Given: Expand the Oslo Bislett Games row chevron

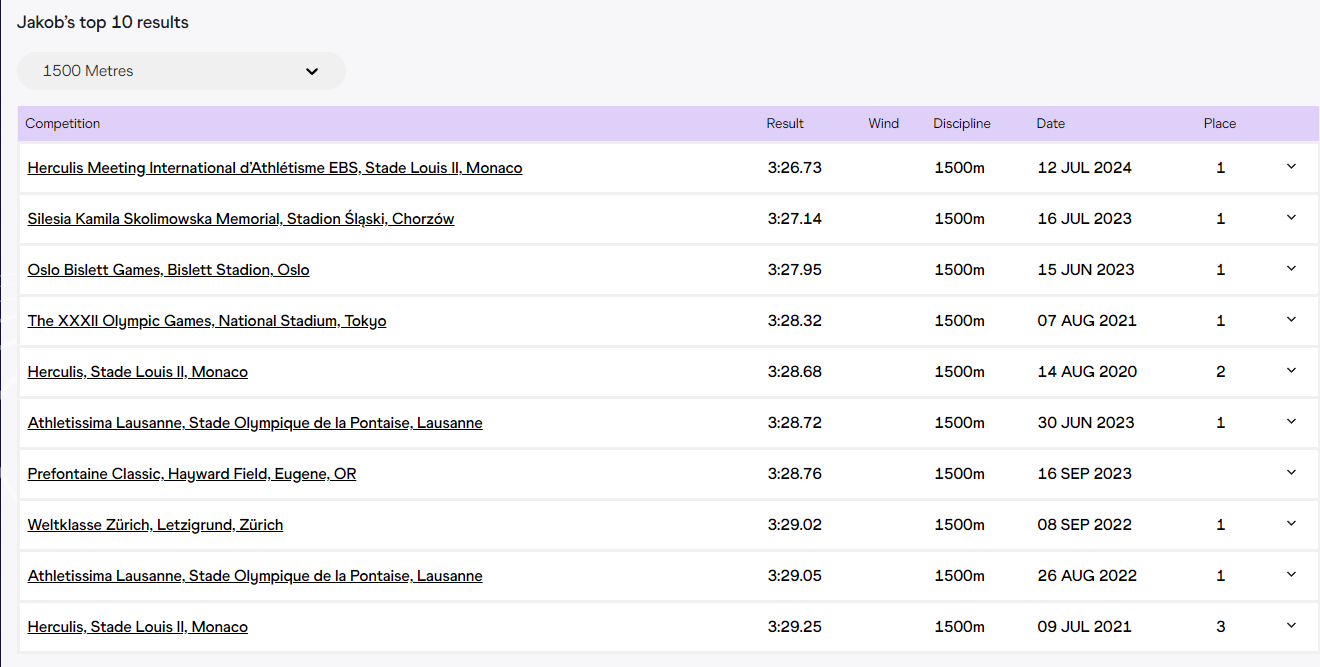Looking at the screenshot, I should pos(1290,269).
